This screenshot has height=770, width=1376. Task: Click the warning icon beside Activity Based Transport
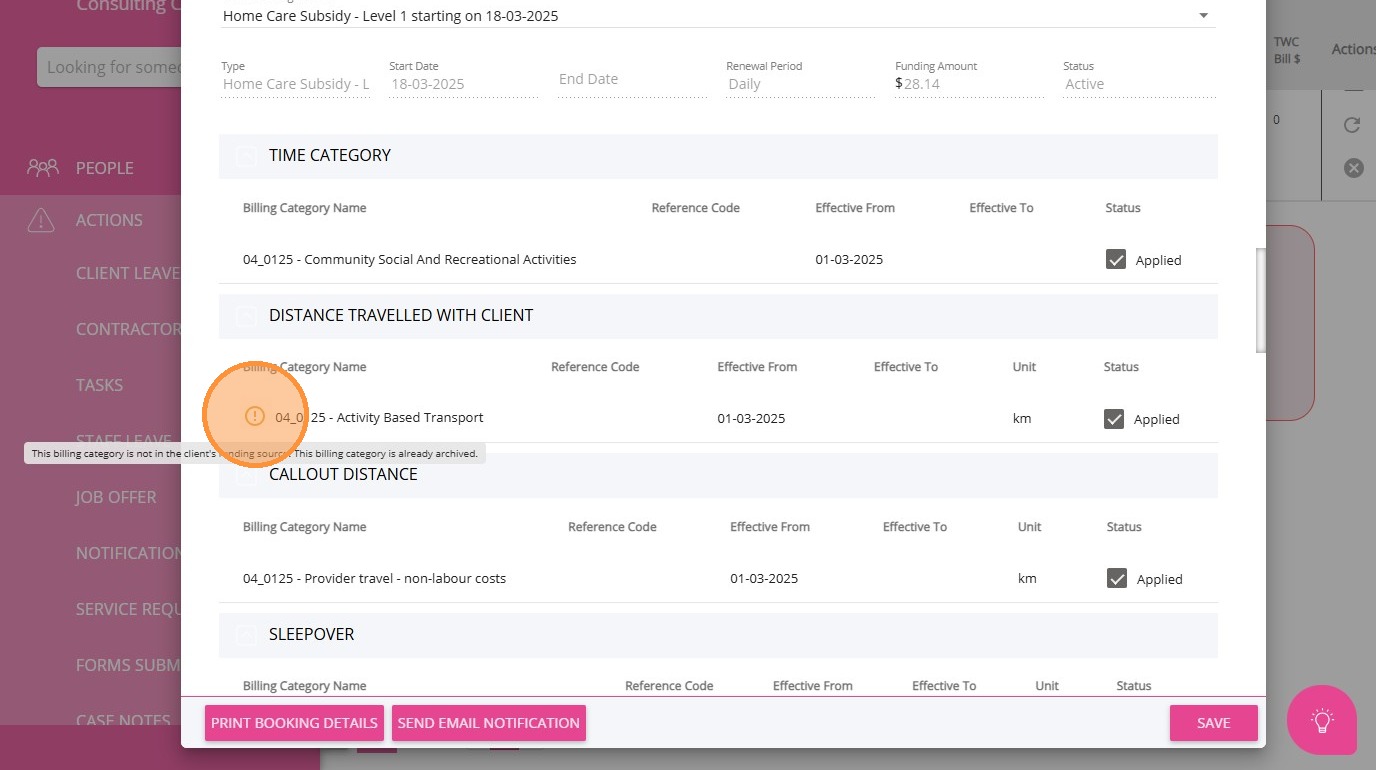click(x=255, y=416)
